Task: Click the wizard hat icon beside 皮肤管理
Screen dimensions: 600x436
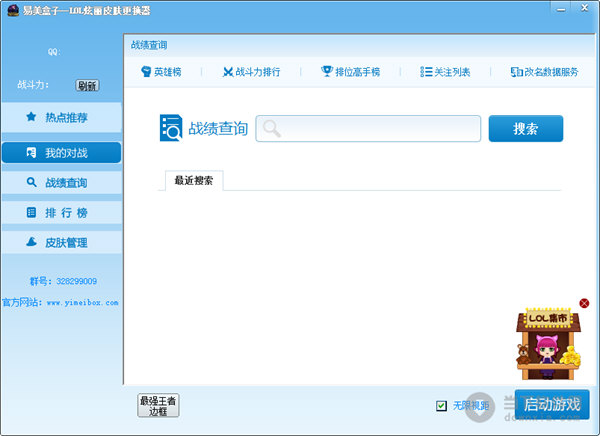Action: coord(31,242)
